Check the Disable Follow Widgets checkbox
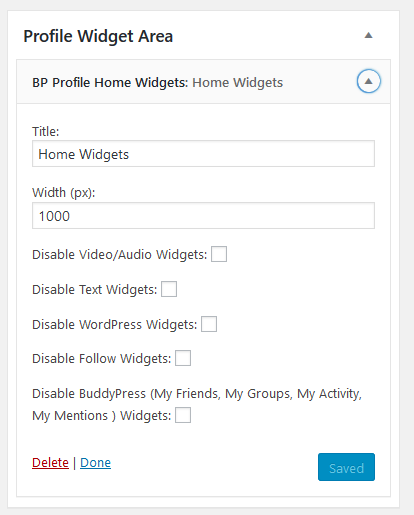414x515 pixels. click(x=183, y=358)
